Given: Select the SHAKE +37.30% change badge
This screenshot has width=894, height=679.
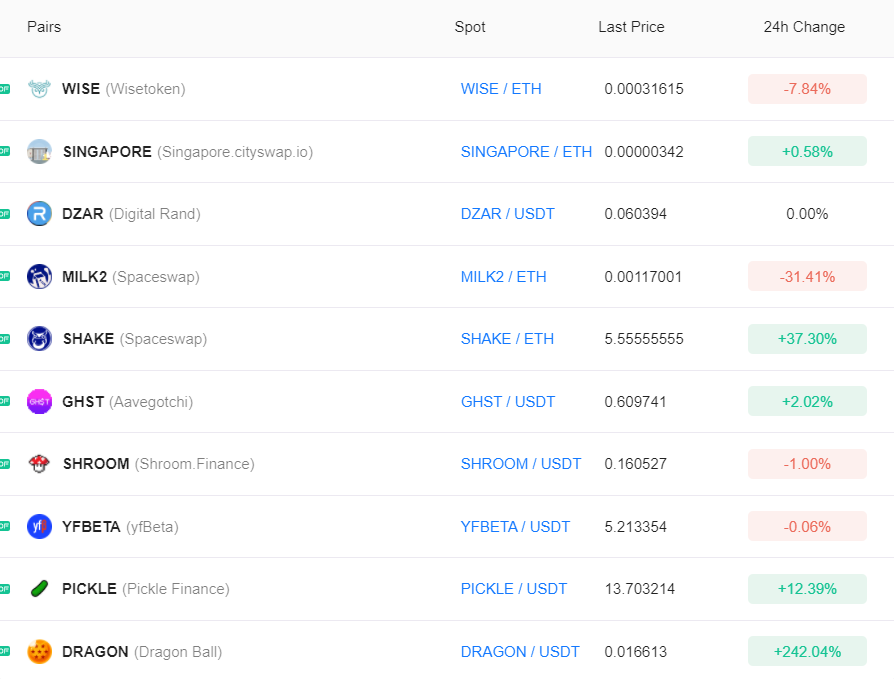Looking at the screenshot, I should (x=807, y=339).
